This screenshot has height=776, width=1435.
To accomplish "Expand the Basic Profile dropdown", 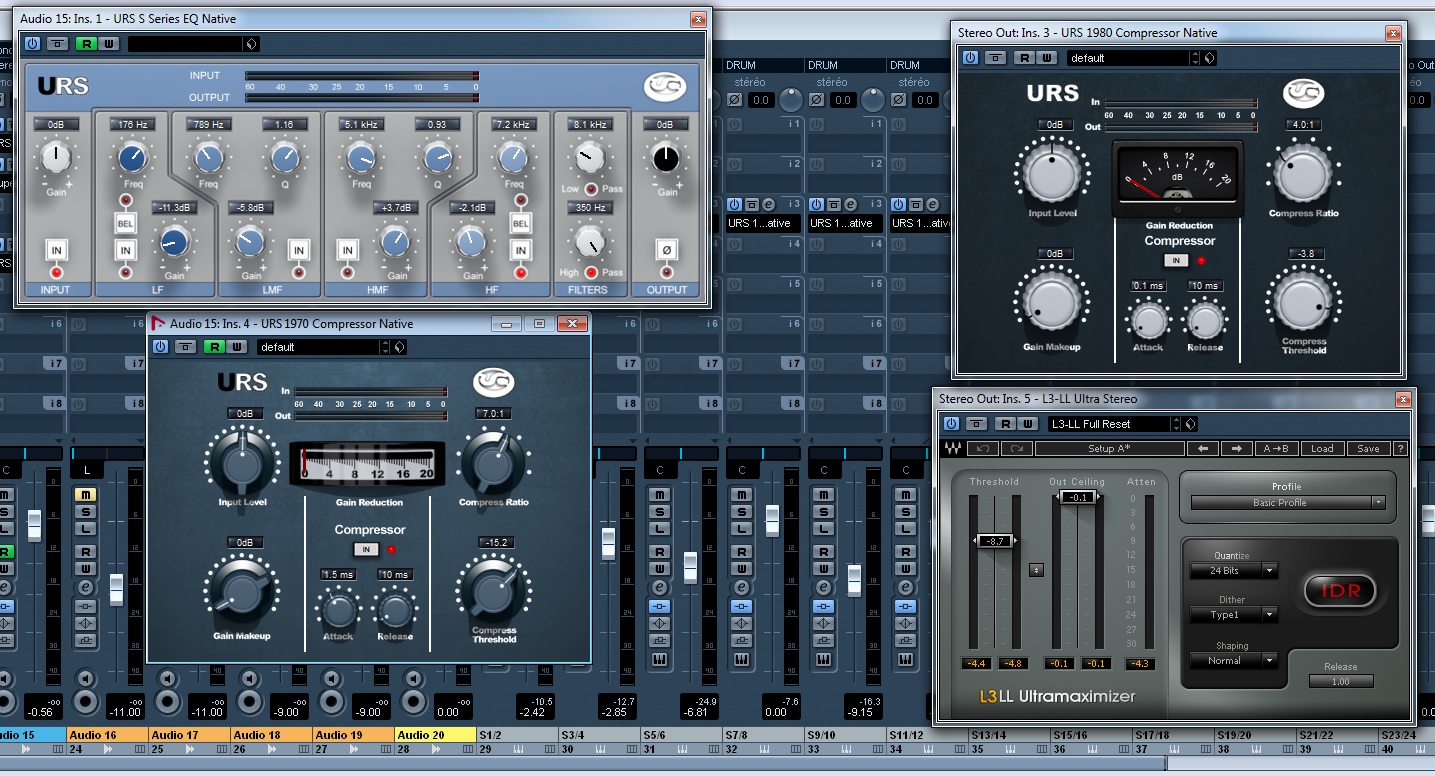I will 1287,503.
